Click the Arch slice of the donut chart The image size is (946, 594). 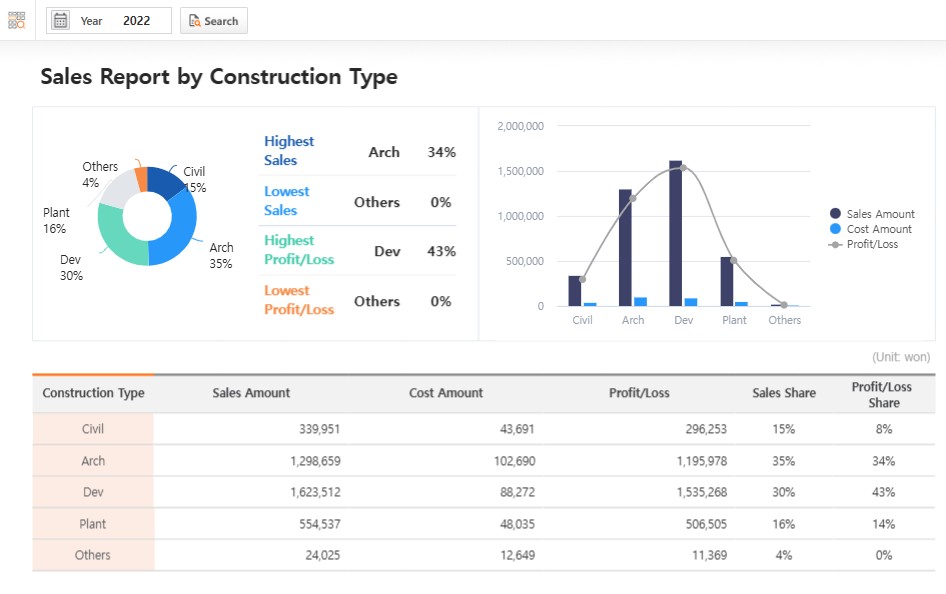(186, 222)
